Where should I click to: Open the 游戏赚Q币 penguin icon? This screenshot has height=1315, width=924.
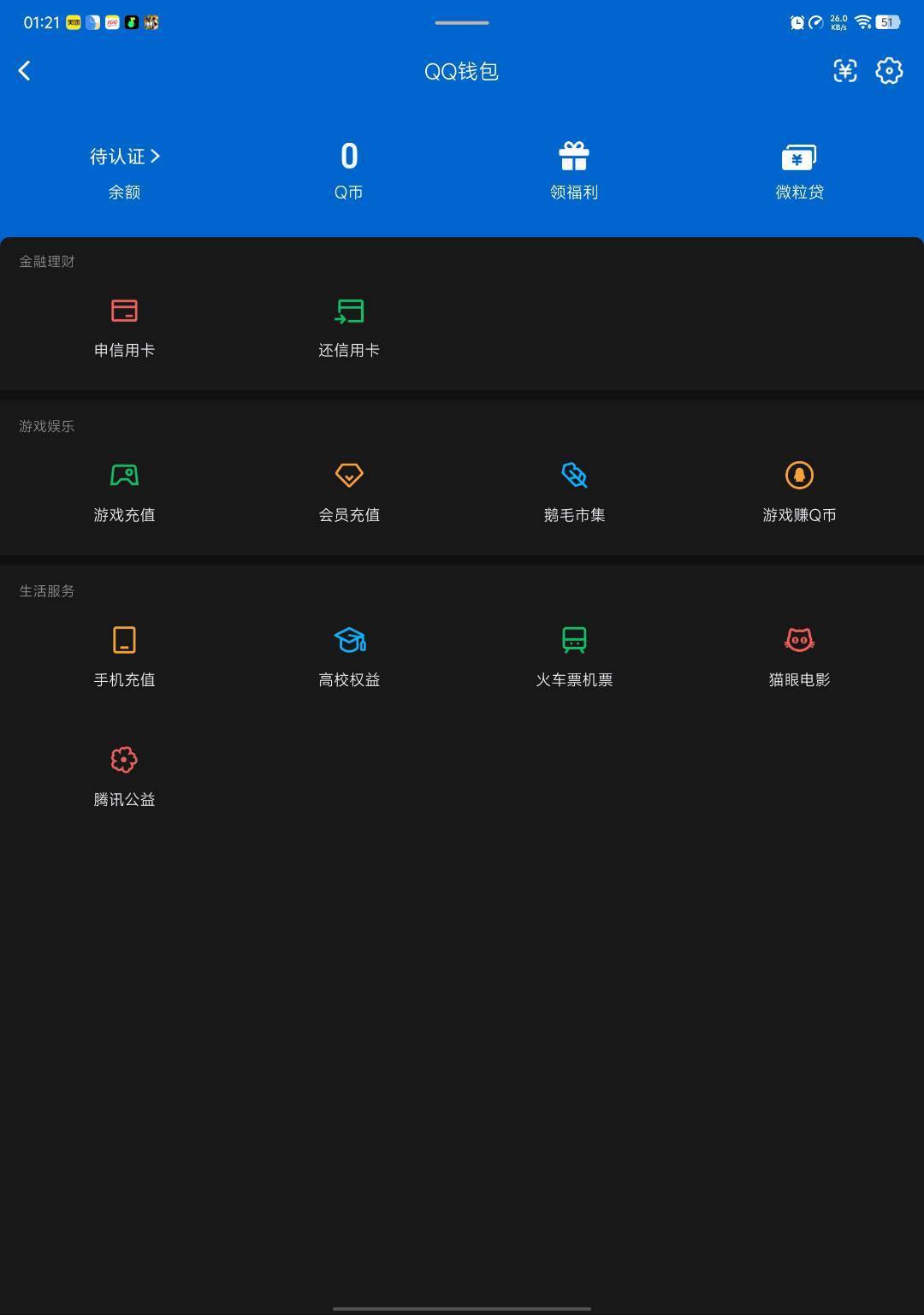(799, 475)
